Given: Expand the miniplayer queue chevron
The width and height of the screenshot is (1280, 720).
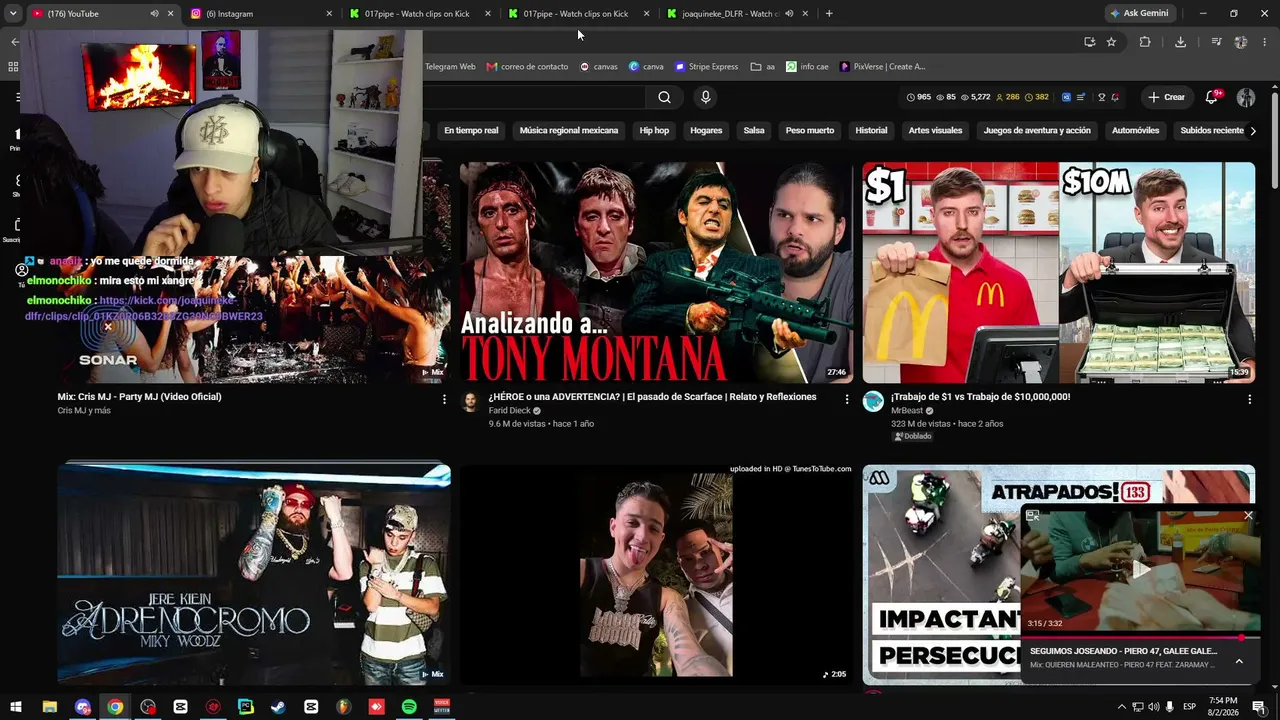Looking at the screenshot, I should (x=1239, y=661).
